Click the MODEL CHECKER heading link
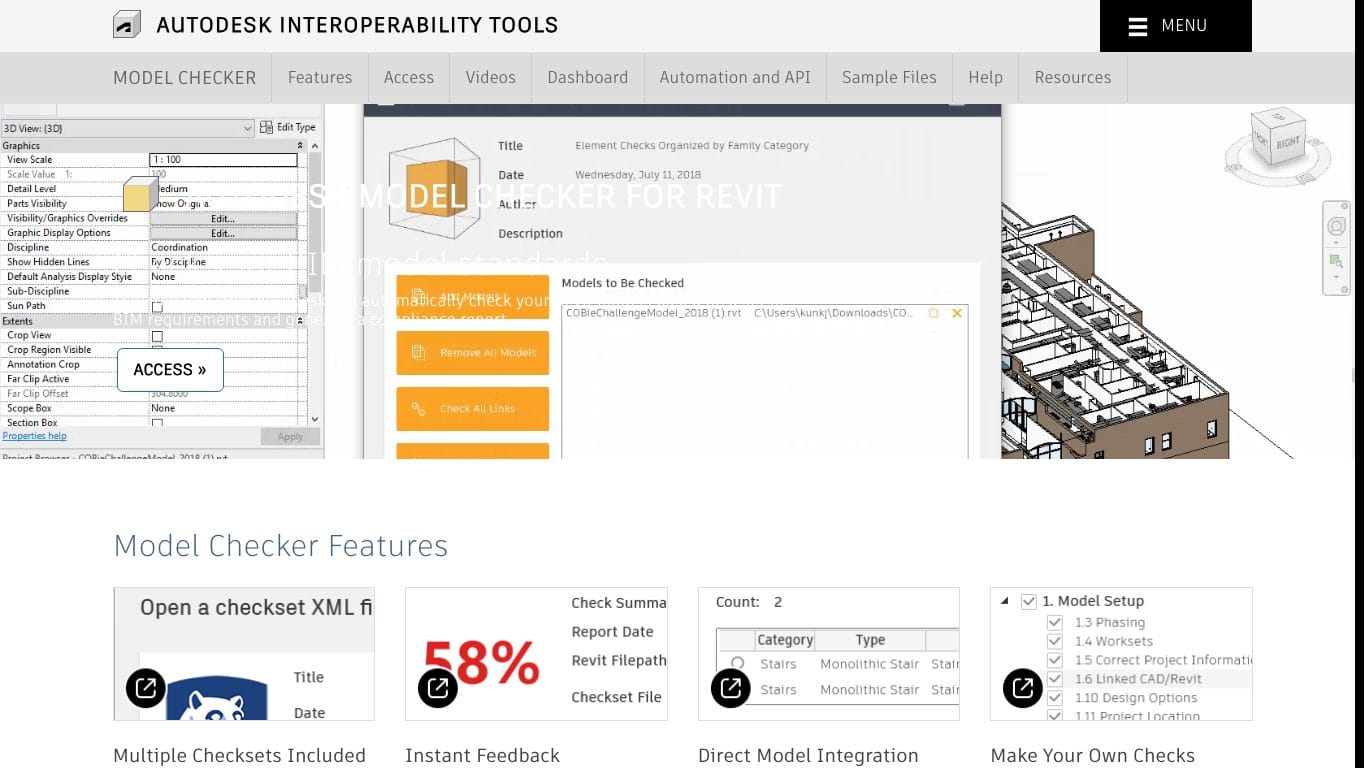Image resolution: width=1365 pixels, height=768 pixels. pyautogui.click(x=185, y=77)
